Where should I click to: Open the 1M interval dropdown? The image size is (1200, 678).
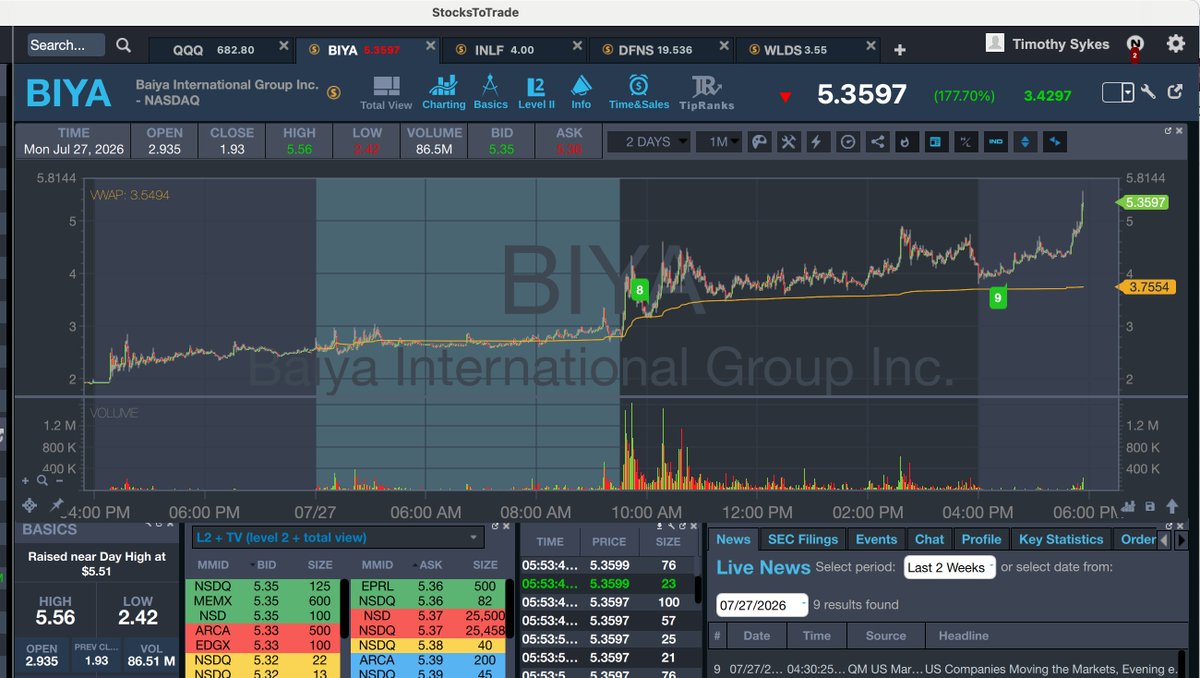(x=719, y=142)
